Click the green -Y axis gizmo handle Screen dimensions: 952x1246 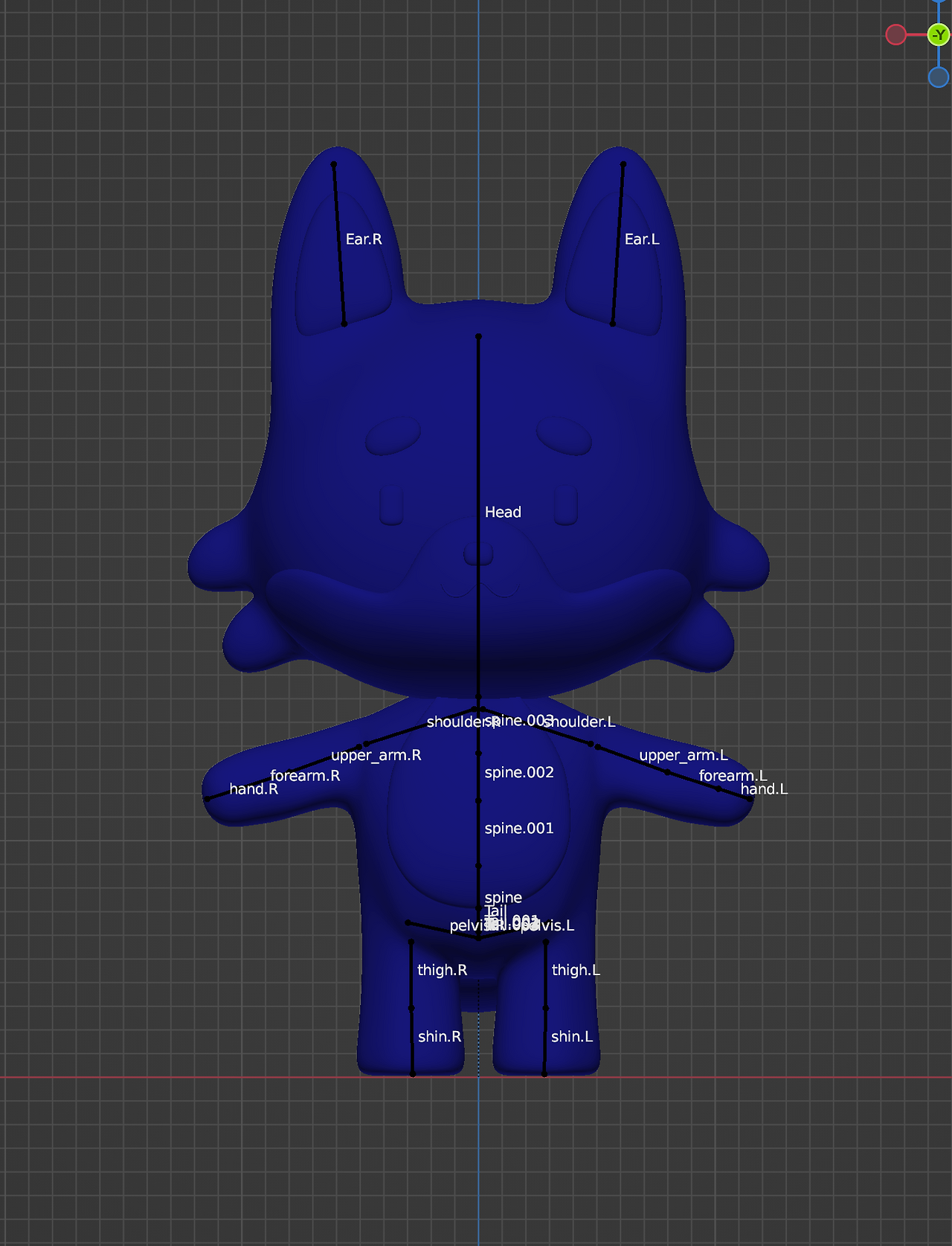coord(939,34)
